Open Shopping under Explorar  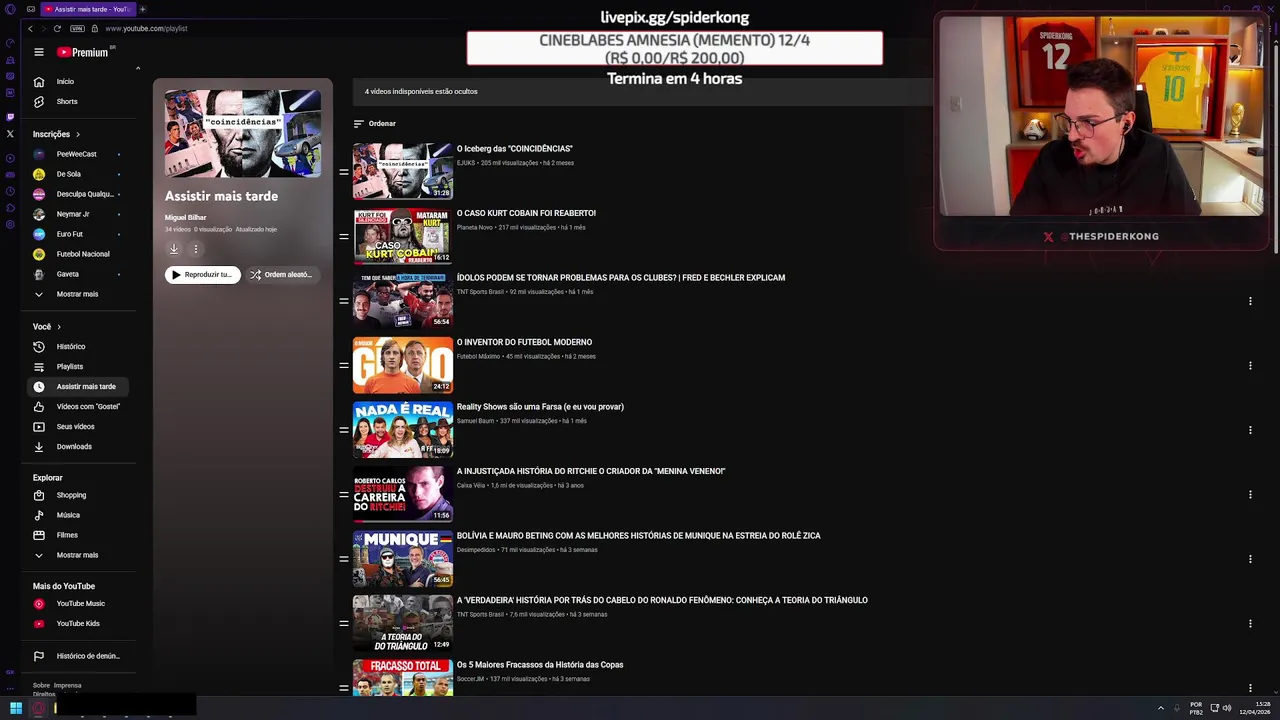(x=80, y=495)
